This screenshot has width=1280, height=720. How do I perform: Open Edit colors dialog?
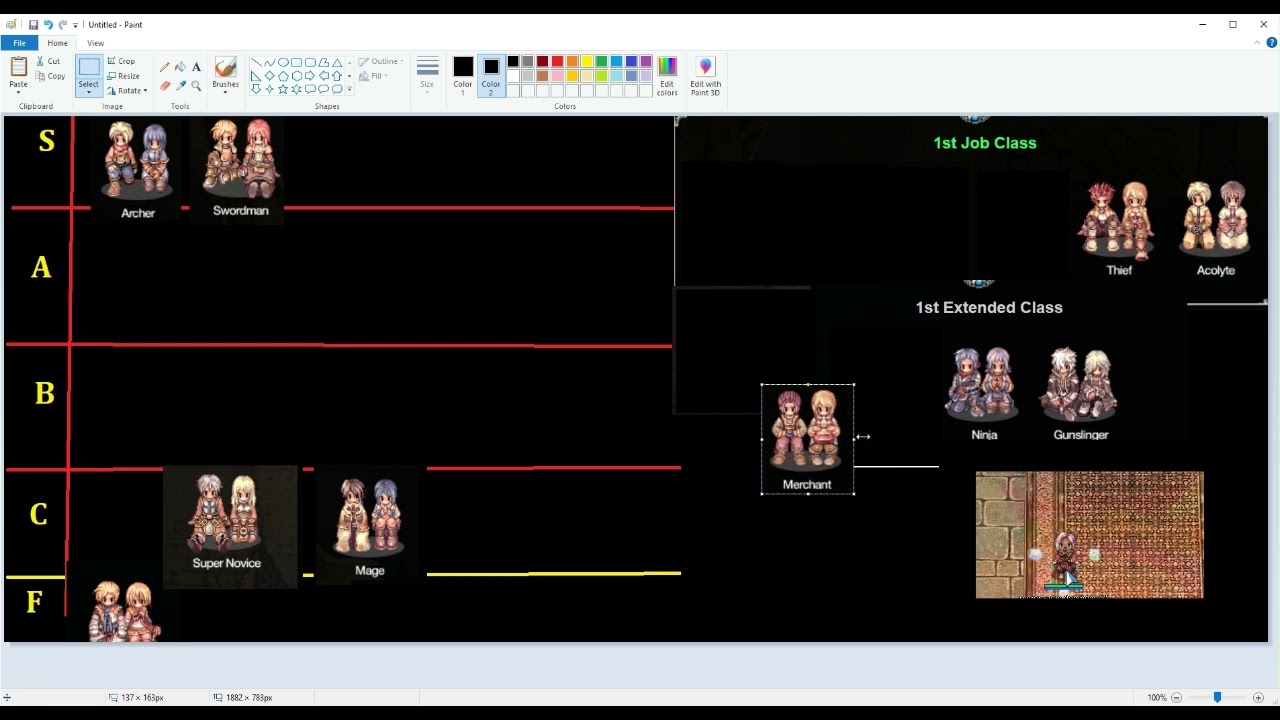tap(667, 76)
